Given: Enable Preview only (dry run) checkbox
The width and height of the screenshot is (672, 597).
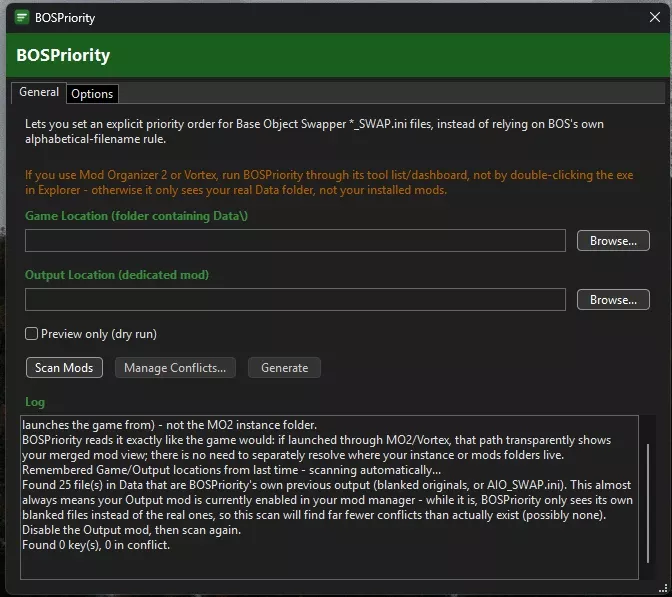Looking at the screenshot, I should click(31, 334).
